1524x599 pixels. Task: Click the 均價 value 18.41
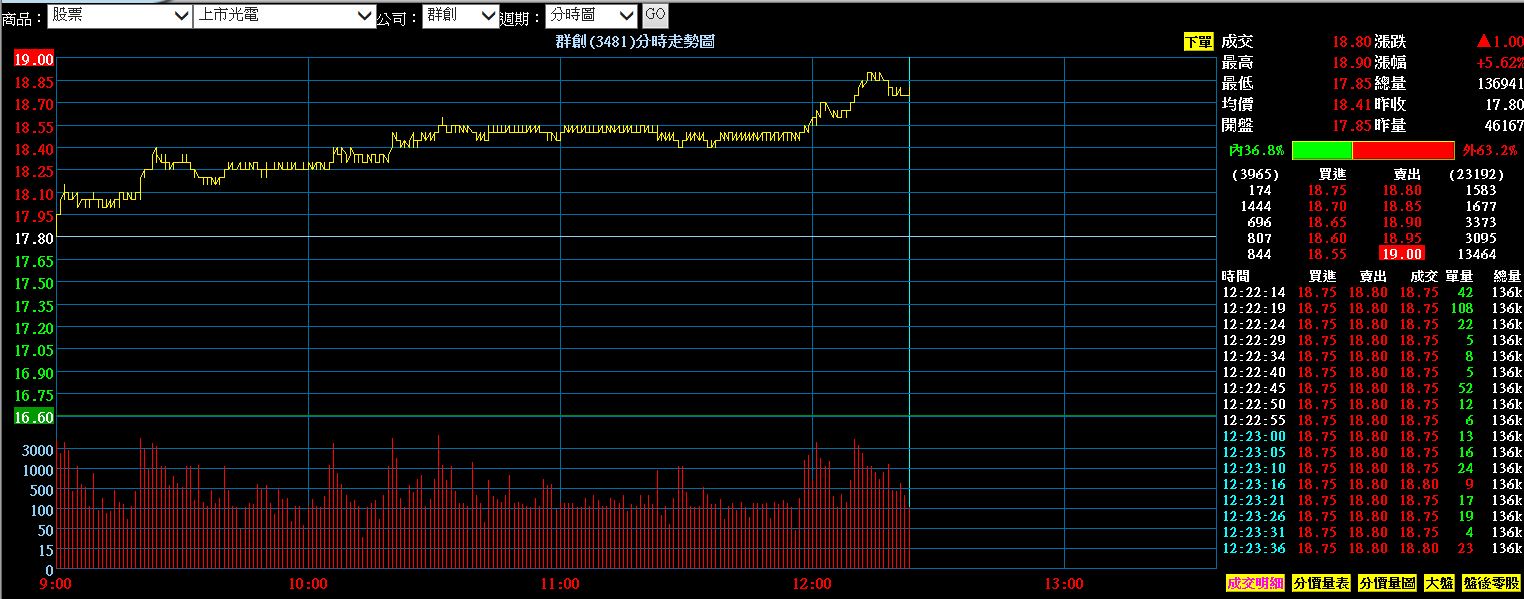tap(1351, 104)
